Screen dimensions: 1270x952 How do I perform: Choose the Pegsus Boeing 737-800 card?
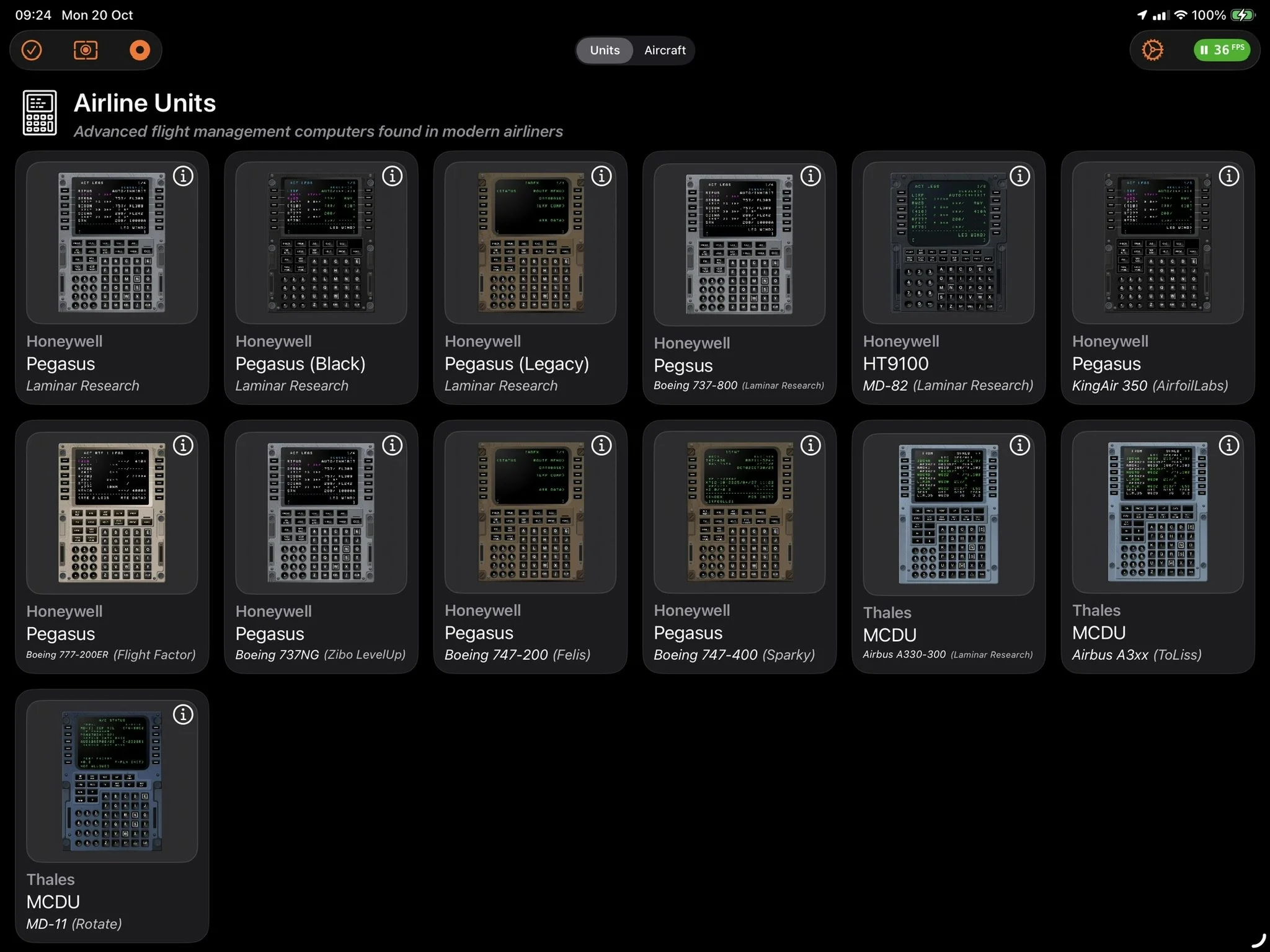[739, 244]
